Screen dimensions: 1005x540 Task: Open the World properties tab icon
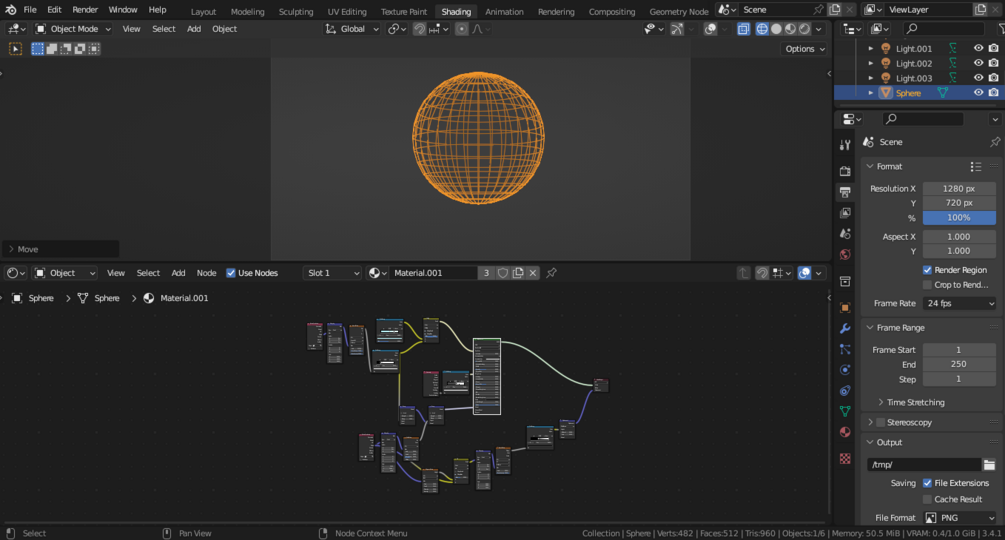[845, 255]
